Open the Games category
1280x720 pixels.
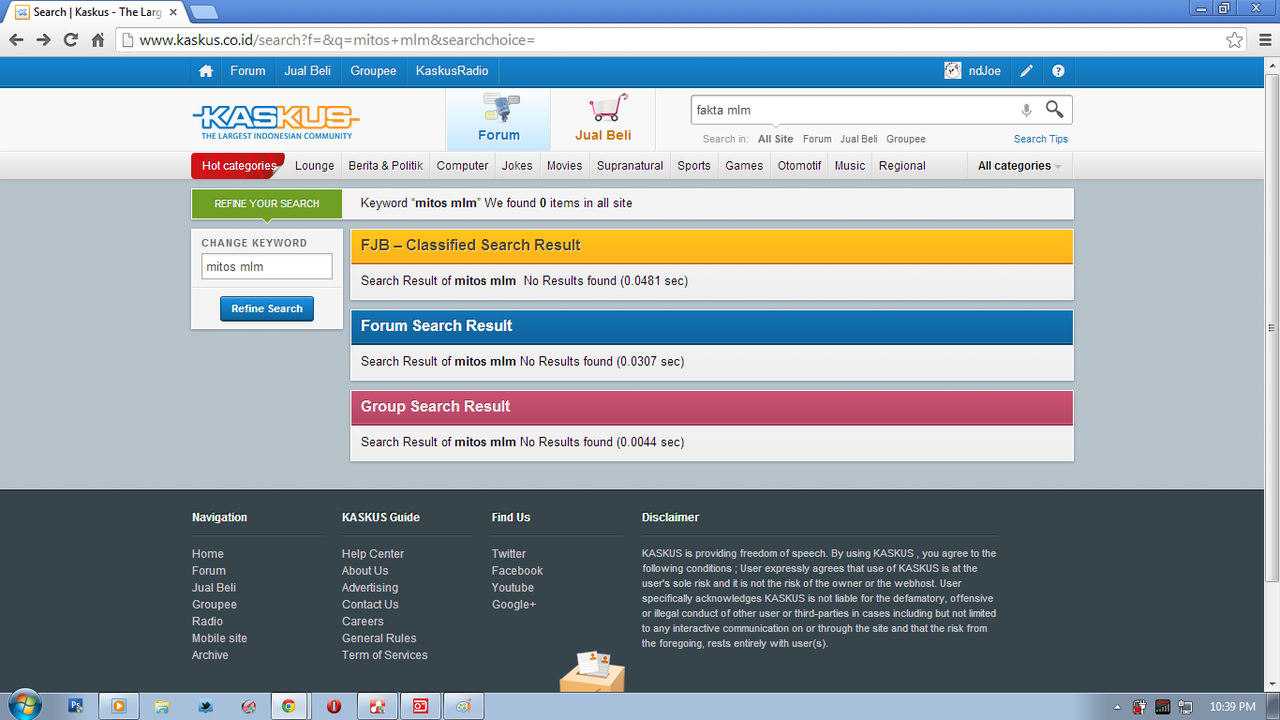[x=744, y=166]
